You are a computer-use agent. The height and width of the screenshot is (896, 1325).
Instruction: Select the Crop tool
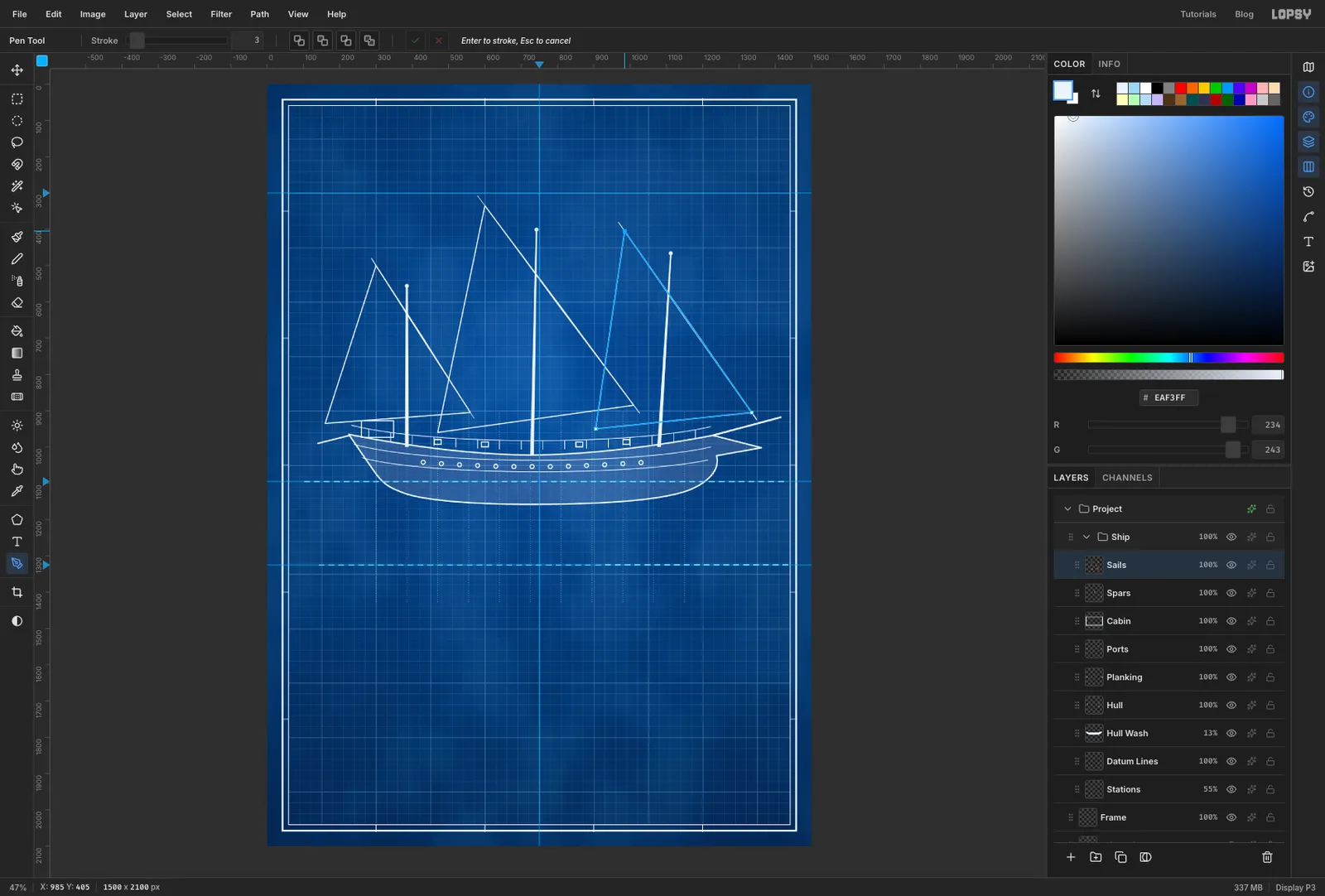(17, 593)
